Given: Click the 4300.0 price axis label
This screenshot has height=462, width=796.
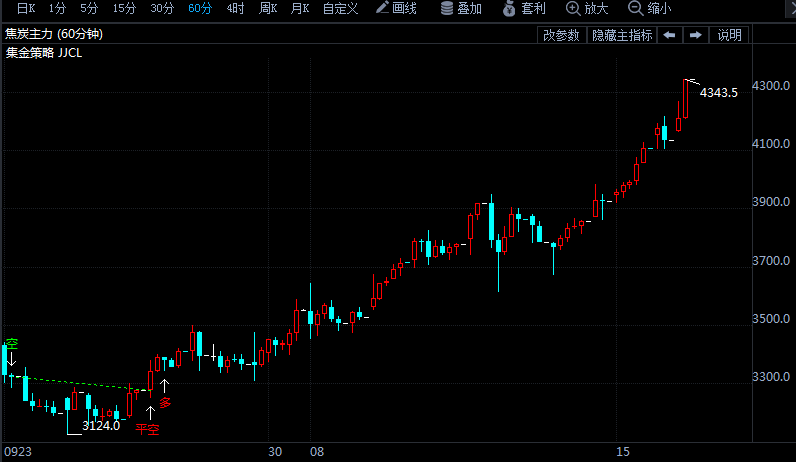Looking at the screenshot, I should pyautogui.click(x=771, y=85).
